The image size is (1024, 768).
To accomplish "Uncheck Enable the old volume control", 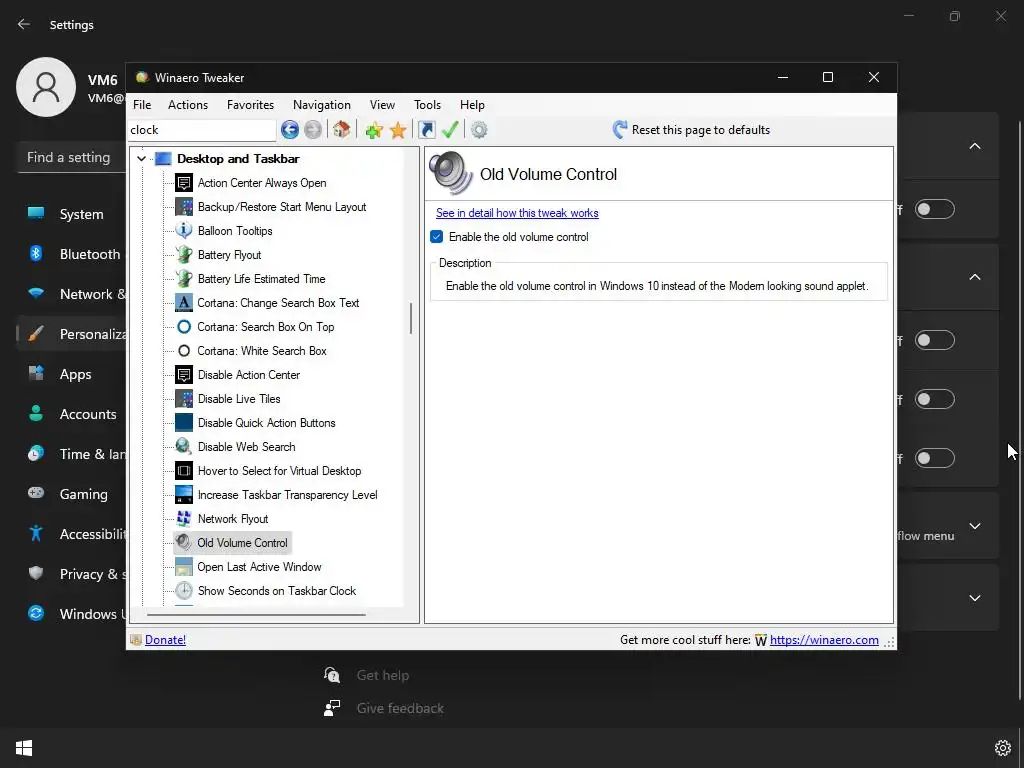I will [437, 237].
